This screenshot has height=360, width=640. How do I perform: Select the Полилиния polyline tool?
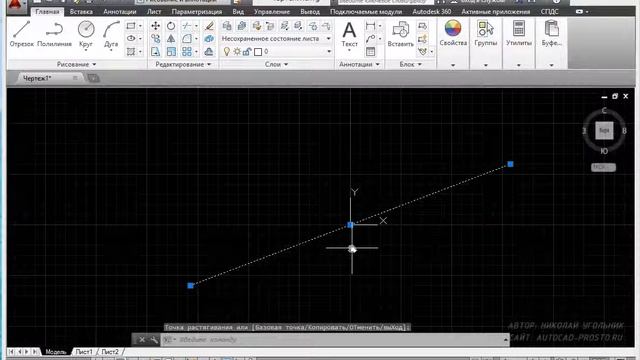pos(54,34)
